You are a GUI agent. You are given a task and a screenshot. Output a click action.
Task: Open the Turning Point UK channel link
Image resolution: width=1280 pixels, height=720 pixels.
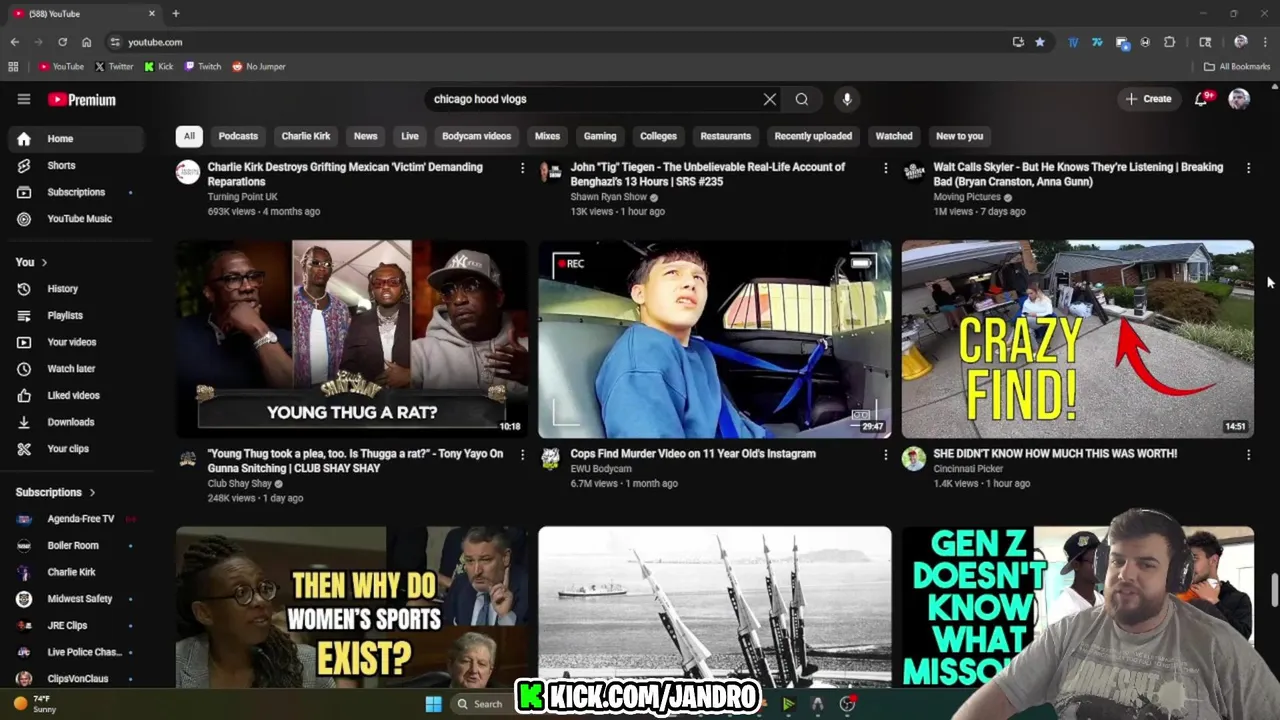[243, 197]
